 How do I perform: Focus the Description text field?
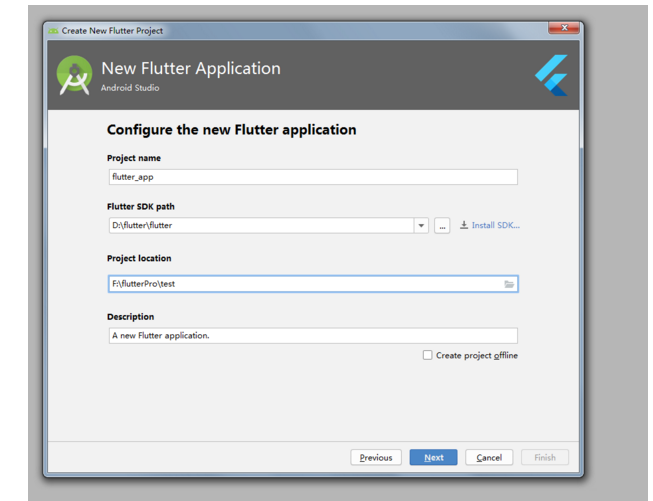(313, 336)
